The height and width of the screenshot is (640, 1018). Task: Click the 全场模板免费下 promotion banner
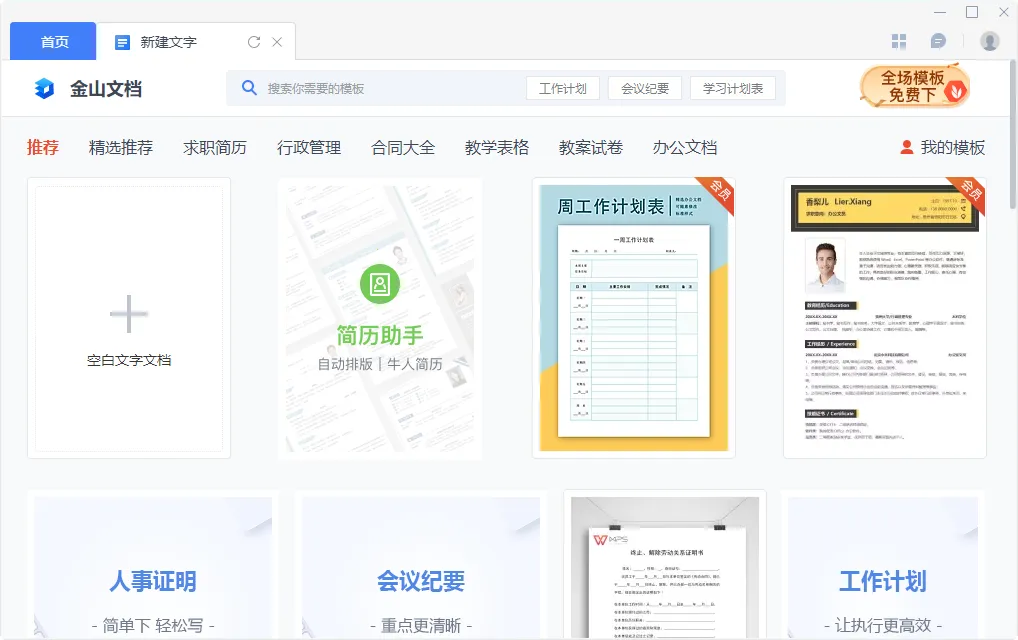tap(914, 86)
